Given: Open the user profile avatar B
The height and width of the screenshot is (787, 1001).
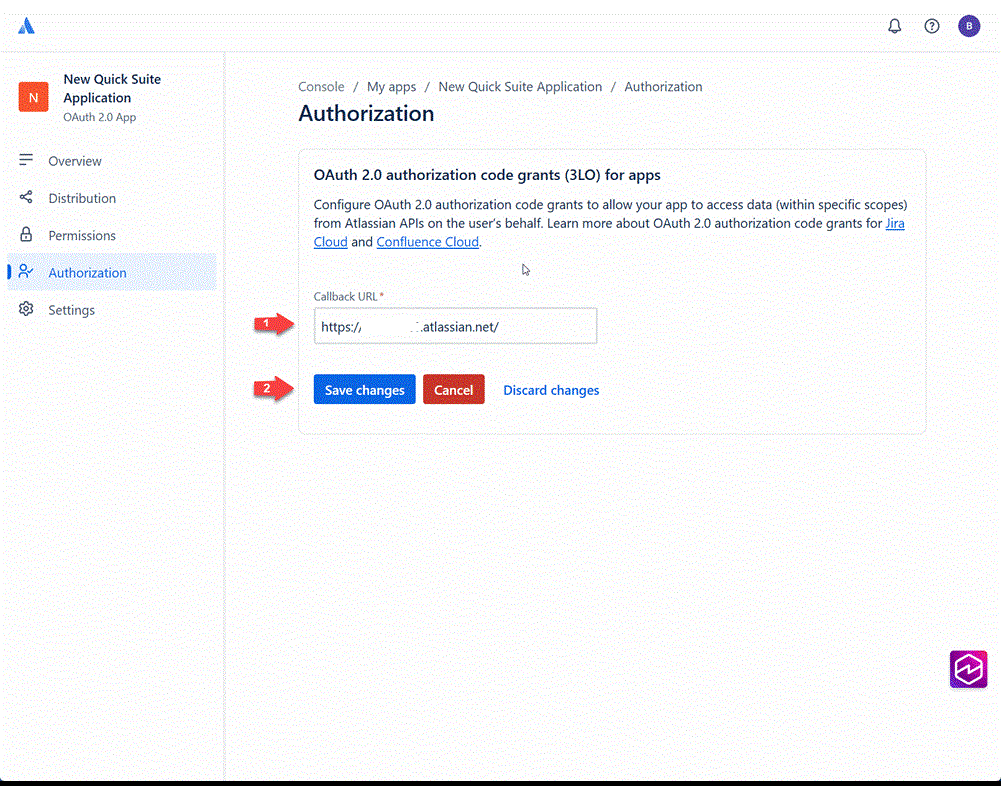Looking at the screenshot, I should [968, 26].
